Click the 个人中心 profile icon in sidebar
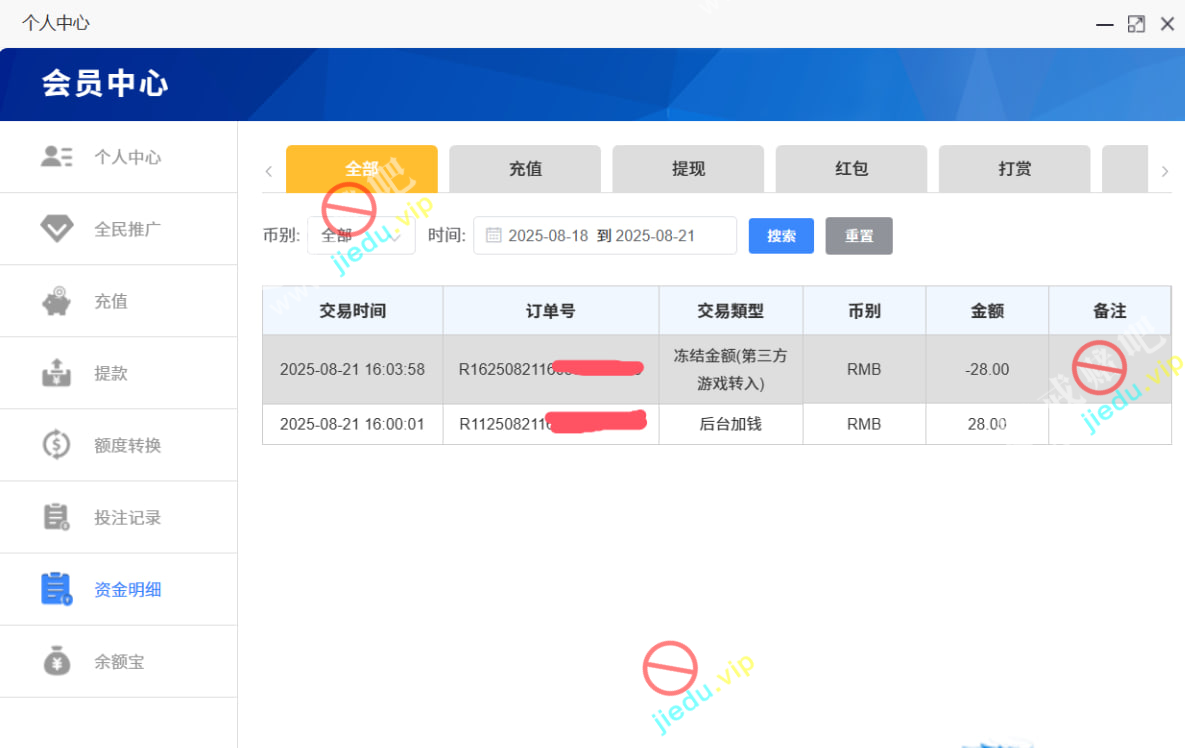This screenshot has width=1185, height=748. 57,157
